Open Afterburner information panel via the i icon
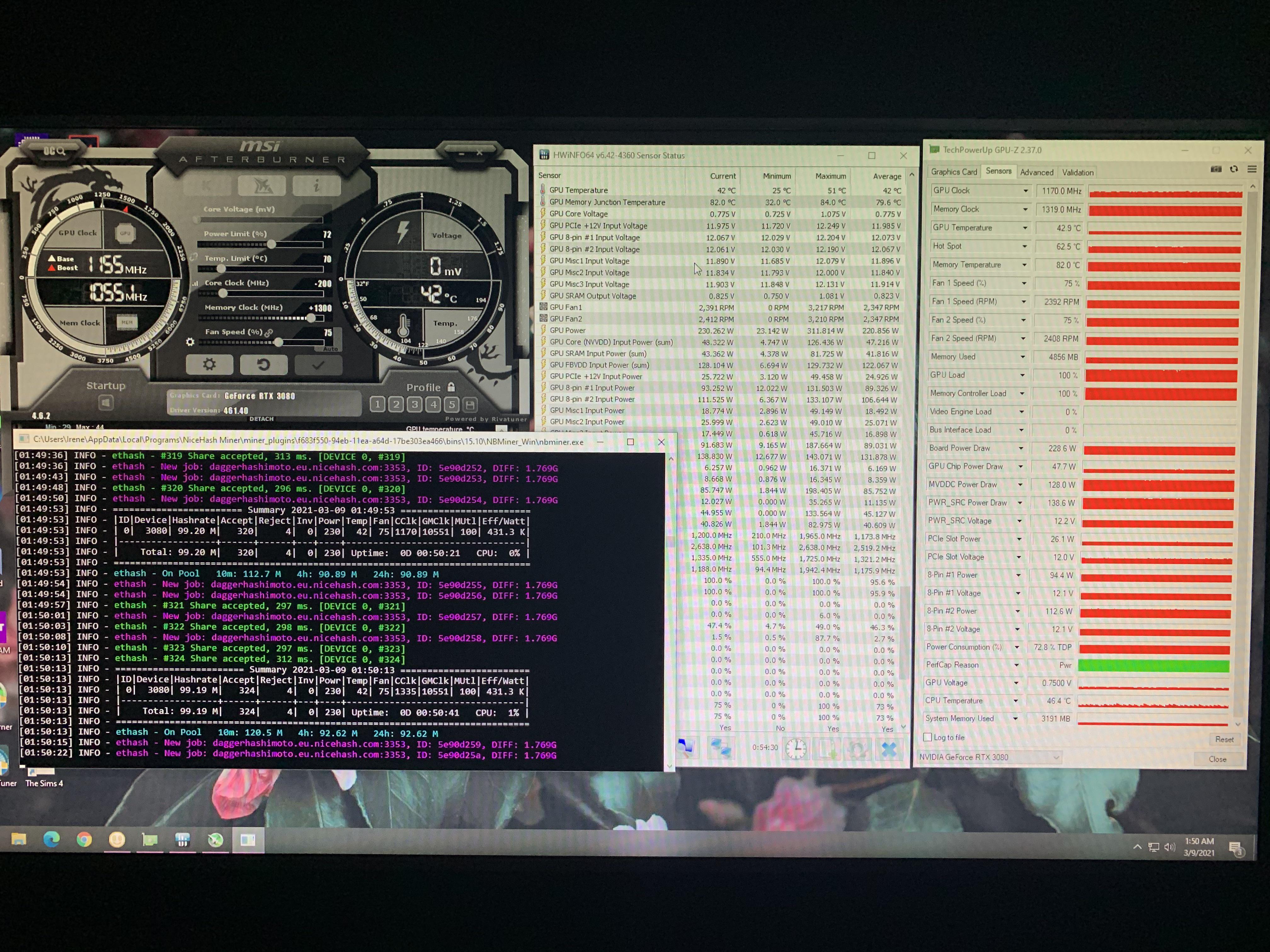This screenshot has height=952, width=1270. 316,185
